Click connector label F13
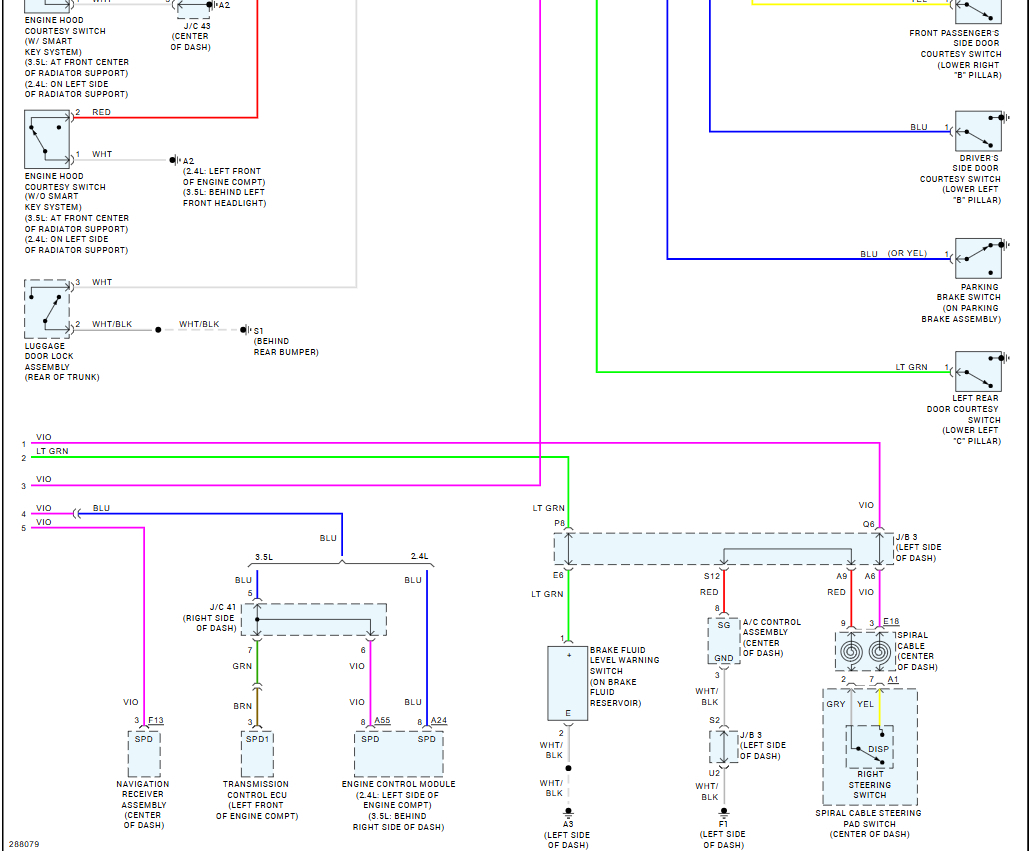 pyautogui.click(x=156, y=720)
